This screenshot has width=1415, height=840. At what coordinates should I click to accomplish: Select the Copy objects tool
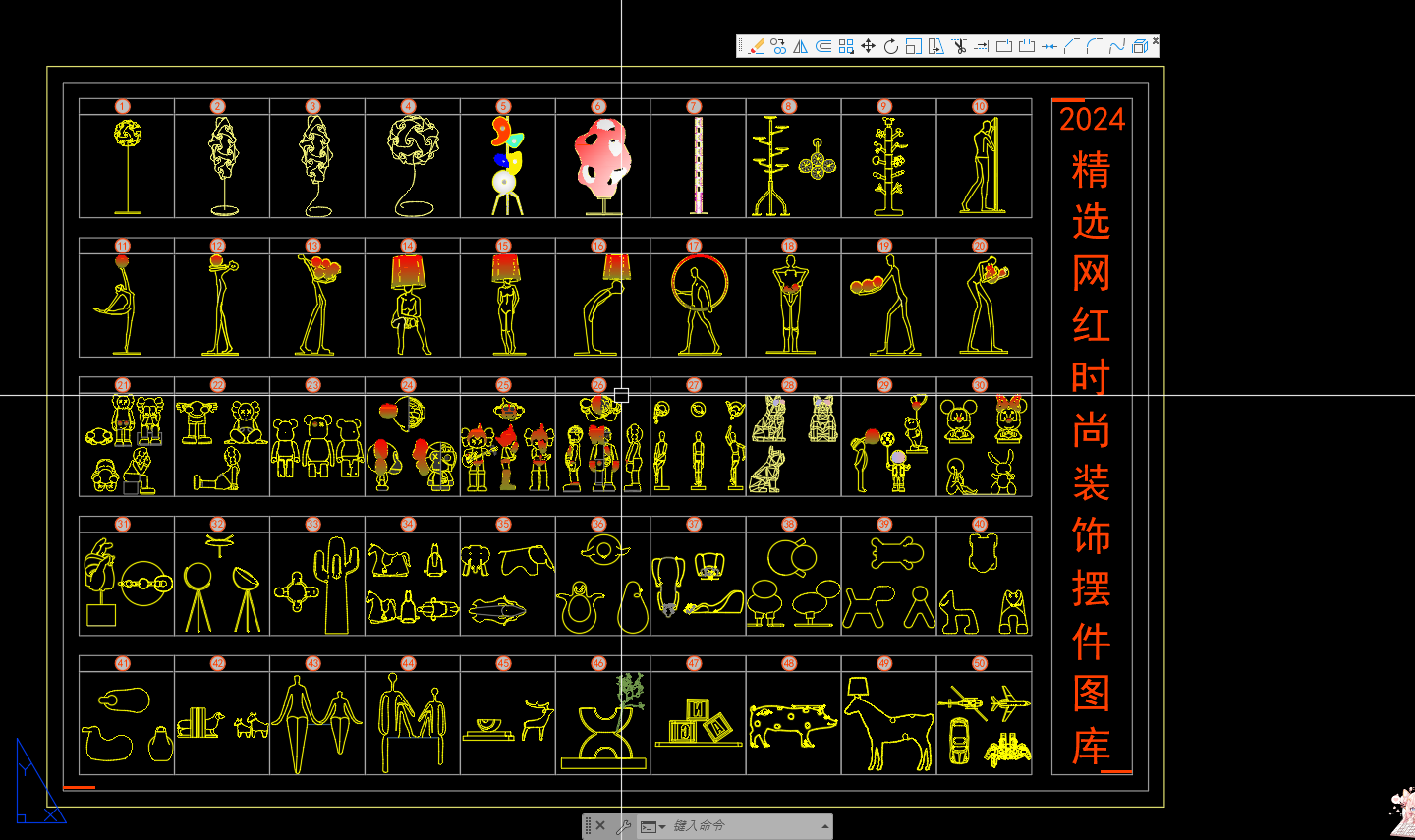pyautogui.click(x=778, y=46)
